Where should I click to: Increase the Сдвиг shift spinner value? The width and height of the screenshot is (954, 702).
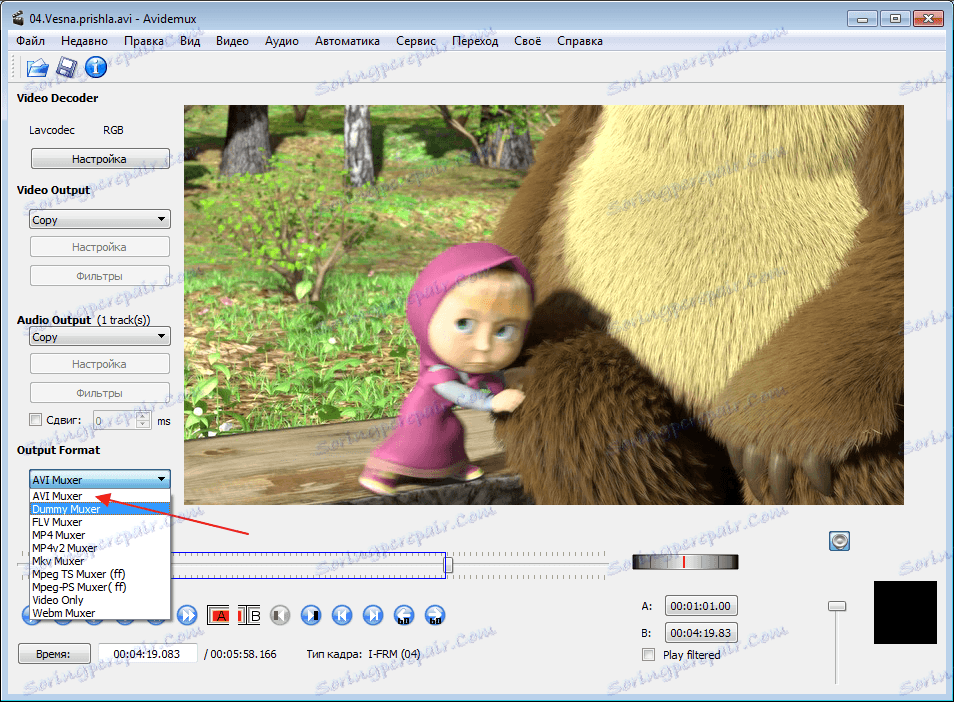pyautogui.click(x=143, y=416)
